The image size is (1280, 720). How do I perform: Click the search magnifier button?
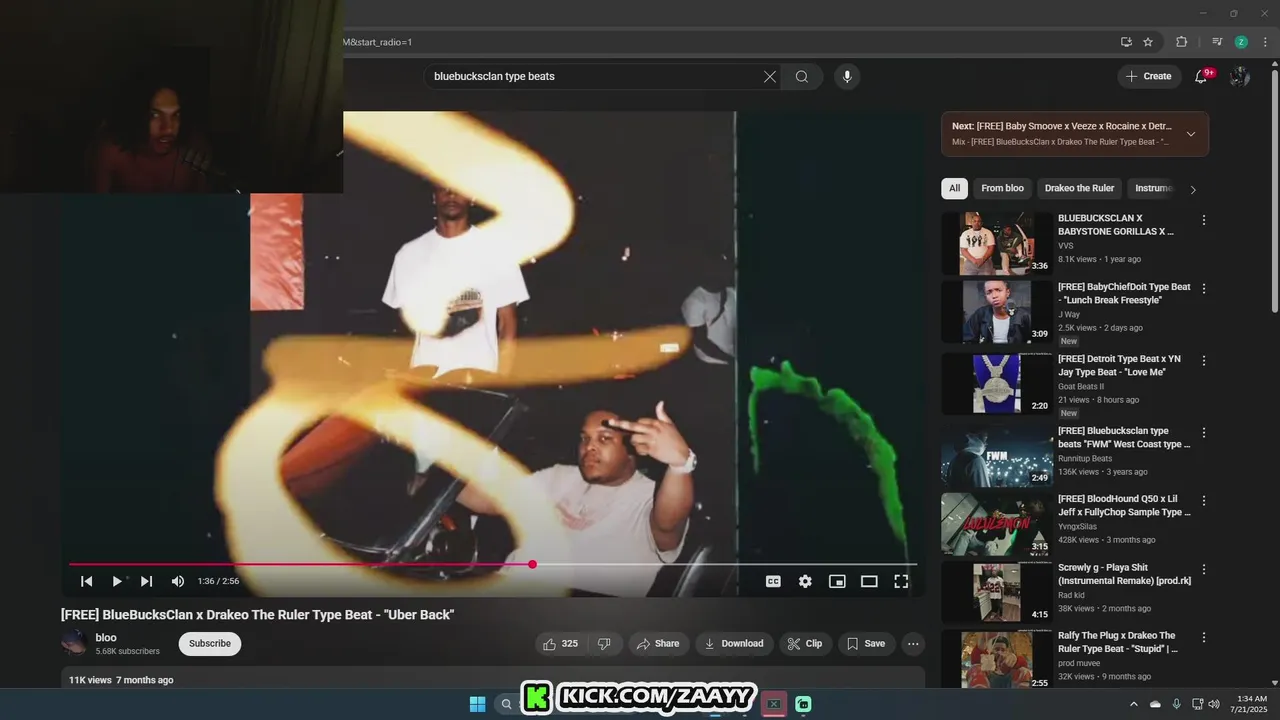[x=802, y=77]
